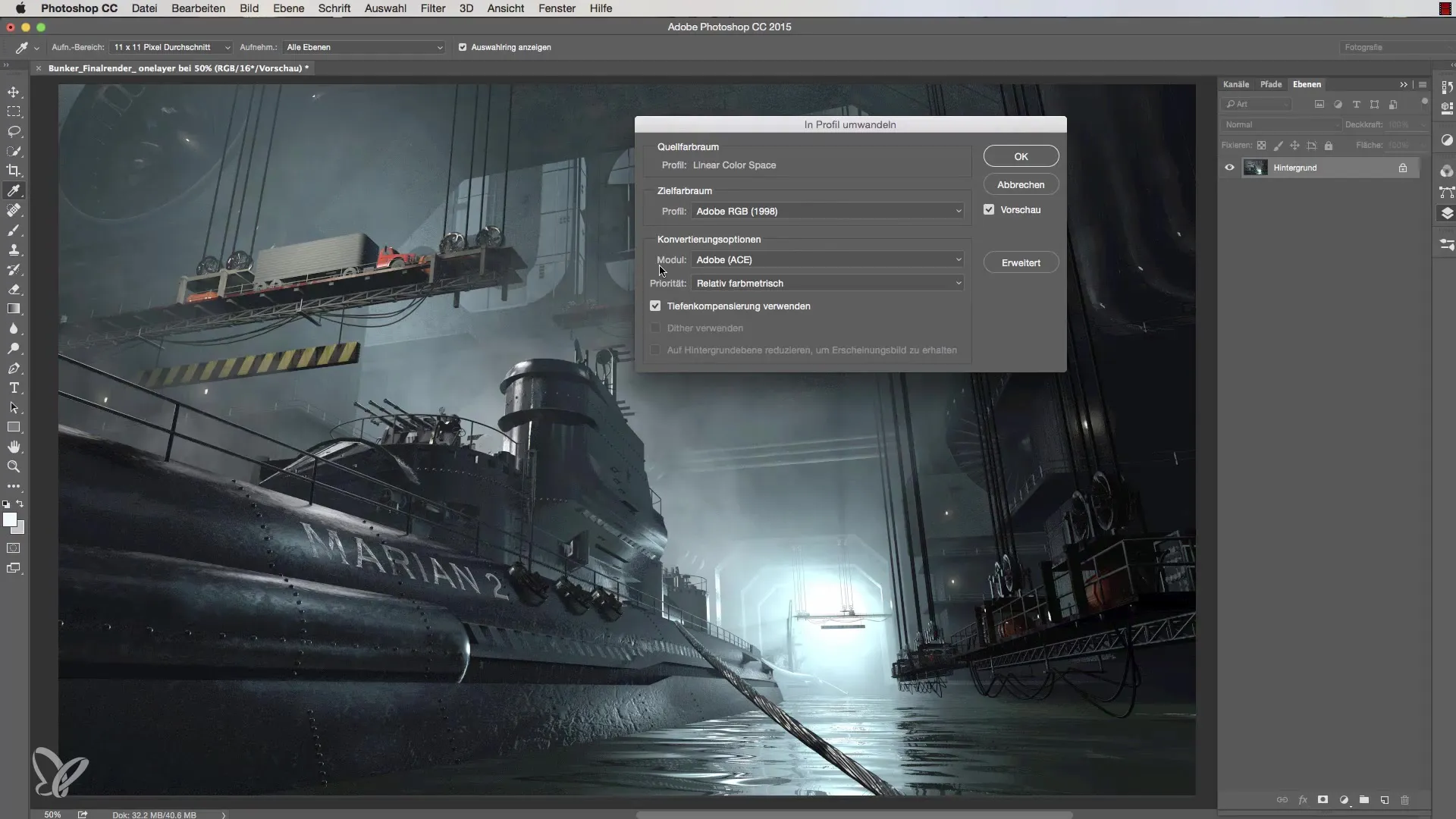Open the Filter menu

[433, 8]
